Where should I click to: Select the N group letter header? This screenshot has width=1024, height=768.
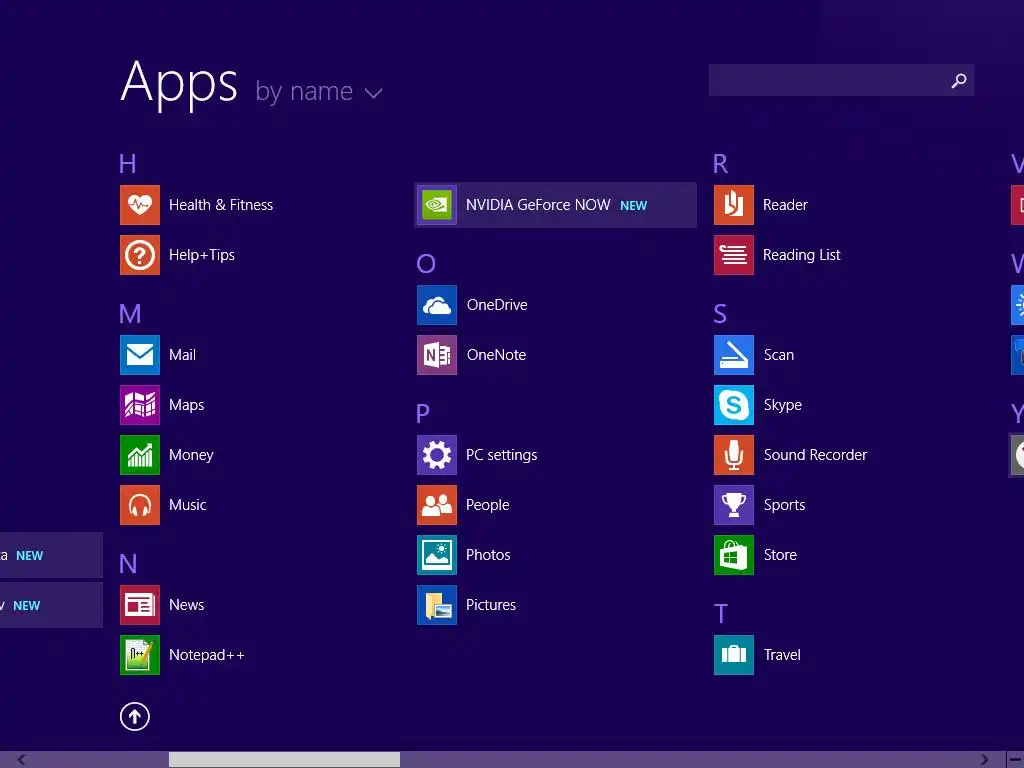tap(128, 564)
